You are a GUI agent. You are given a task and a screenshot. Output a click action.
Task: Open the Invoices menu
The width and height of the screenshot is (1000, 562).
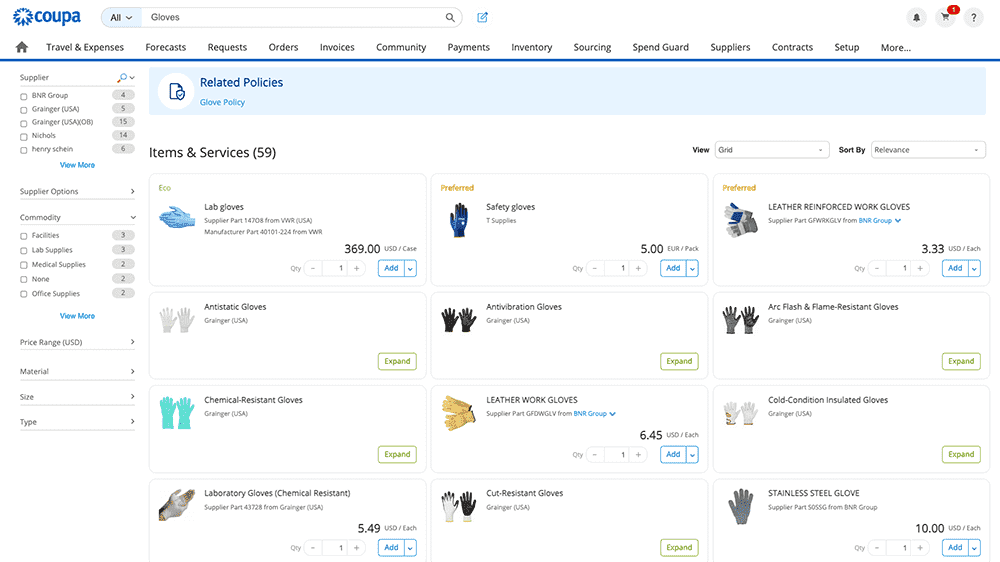tap(337, 47)
